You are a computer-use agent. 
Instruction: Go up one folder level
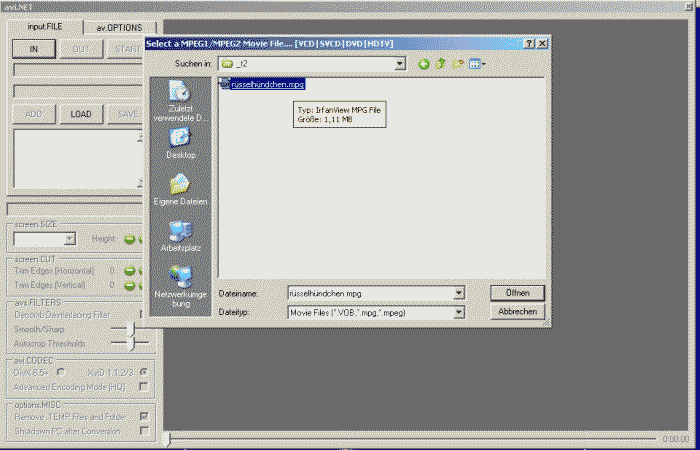point(441,64)
